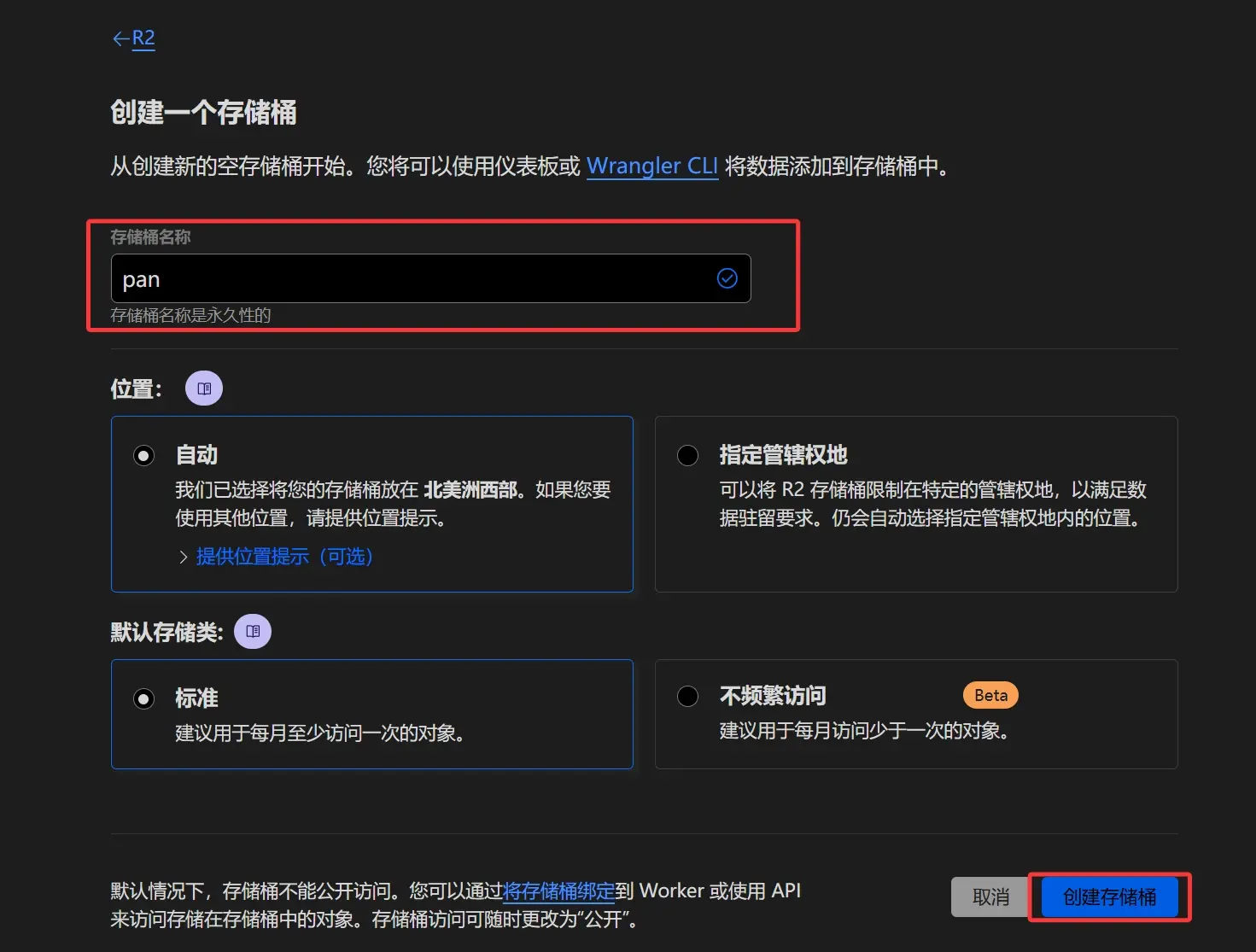Viewport: 1256px width, 952px height.
Task: Select the 自动 location card
Action: [371, 504]
